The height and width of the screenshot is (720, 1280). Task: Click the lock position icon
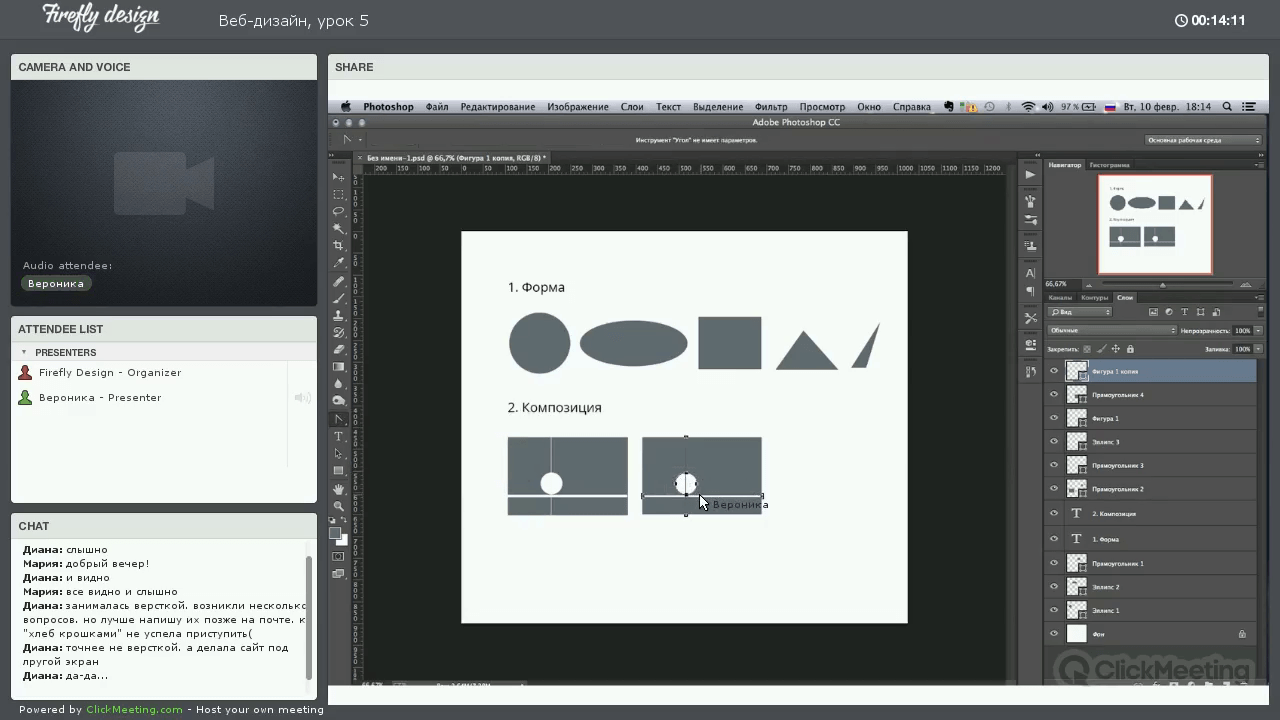point(1116,349)
